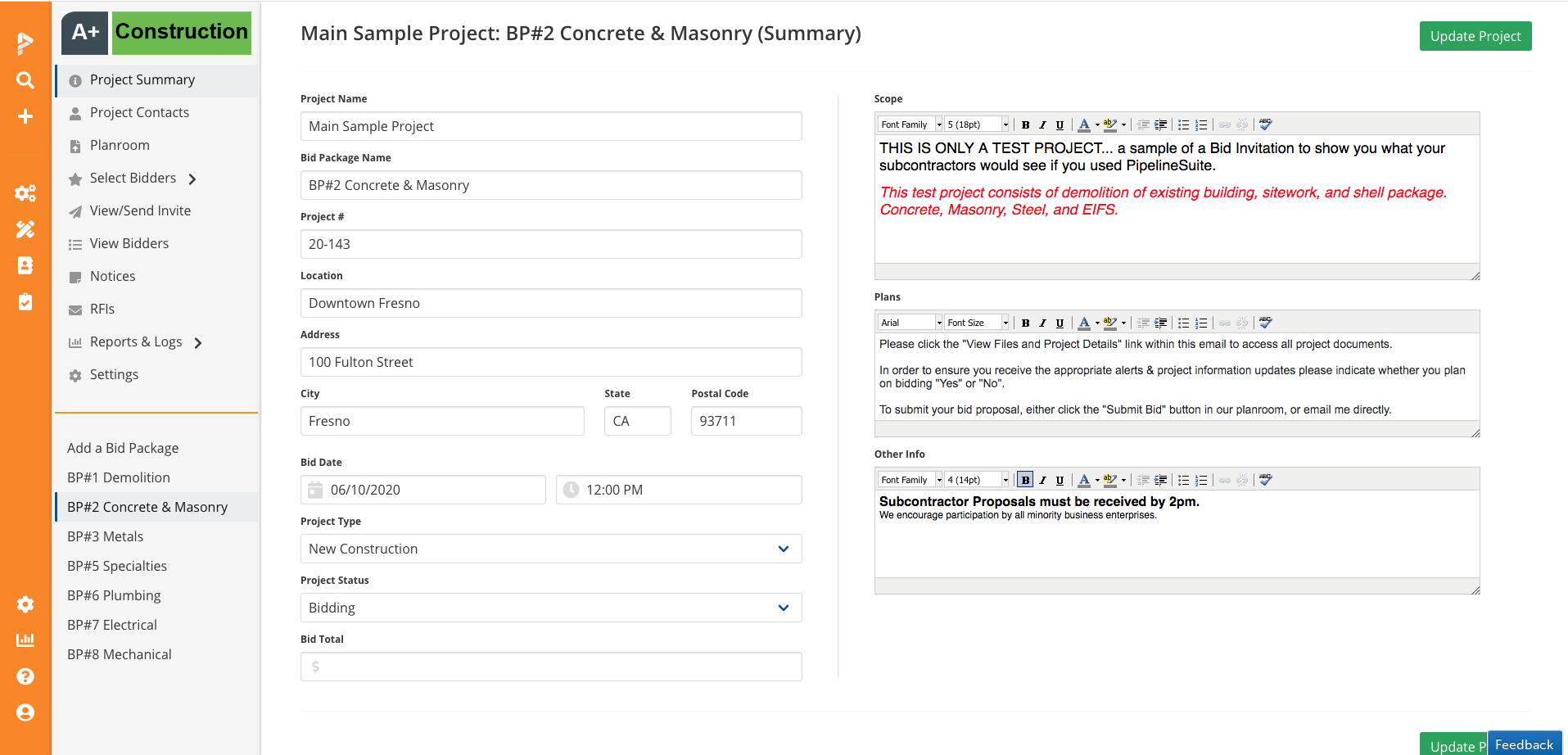Open text color picker in Scope toolbar

1097,125
